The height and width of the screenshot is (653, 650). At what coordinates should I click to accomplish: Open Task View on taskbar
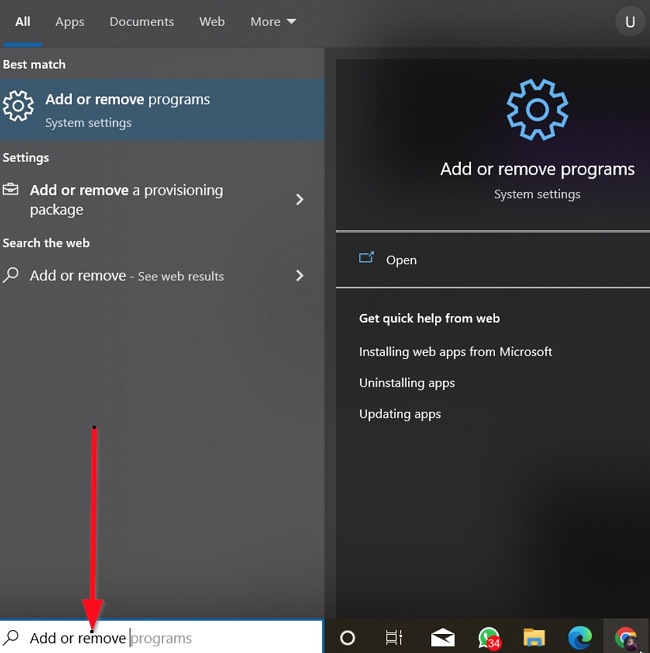393,638
